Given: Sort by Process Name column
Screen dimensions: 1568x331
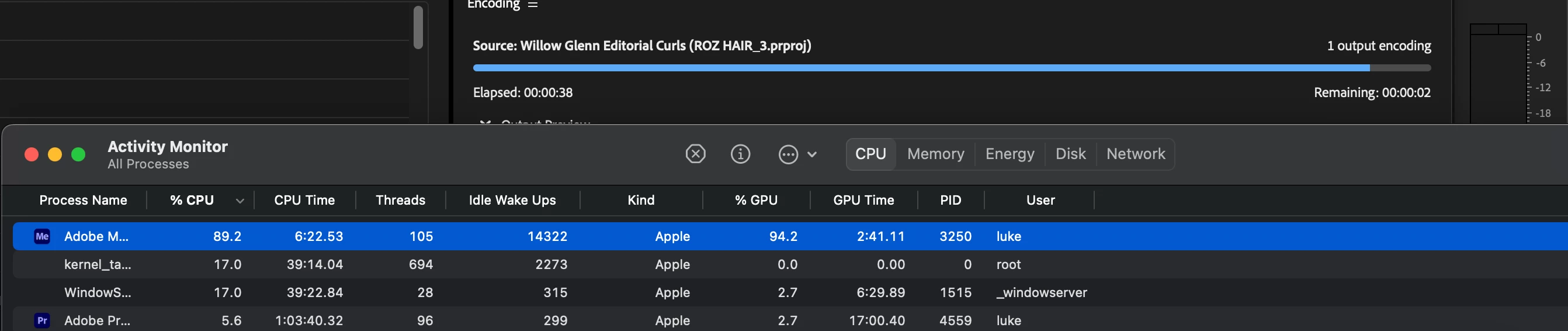Looking at the screenshot, I should 84,200.
